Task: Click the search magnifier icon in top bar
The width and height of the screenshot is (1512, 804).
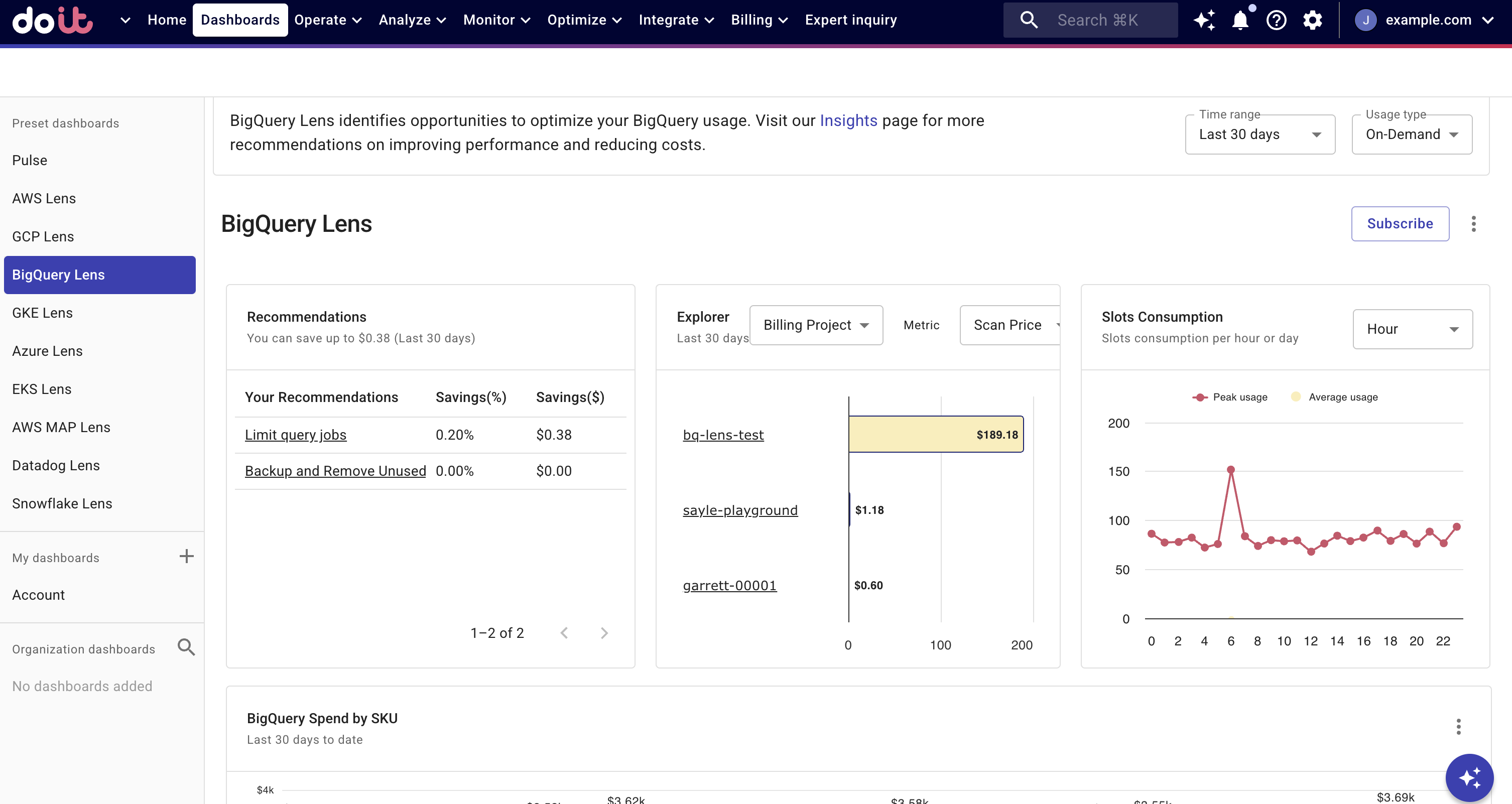Action: [1029, 20]
